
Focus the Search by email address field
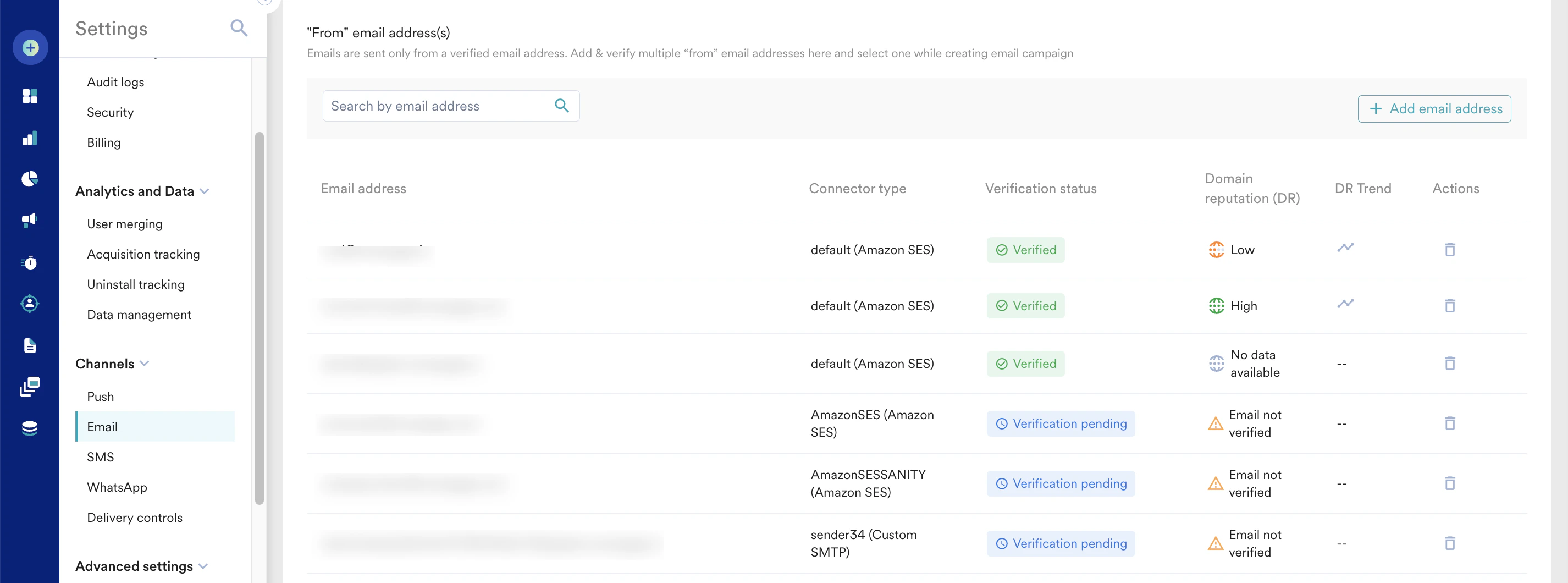pyautogui.click(x=438, y=106)
